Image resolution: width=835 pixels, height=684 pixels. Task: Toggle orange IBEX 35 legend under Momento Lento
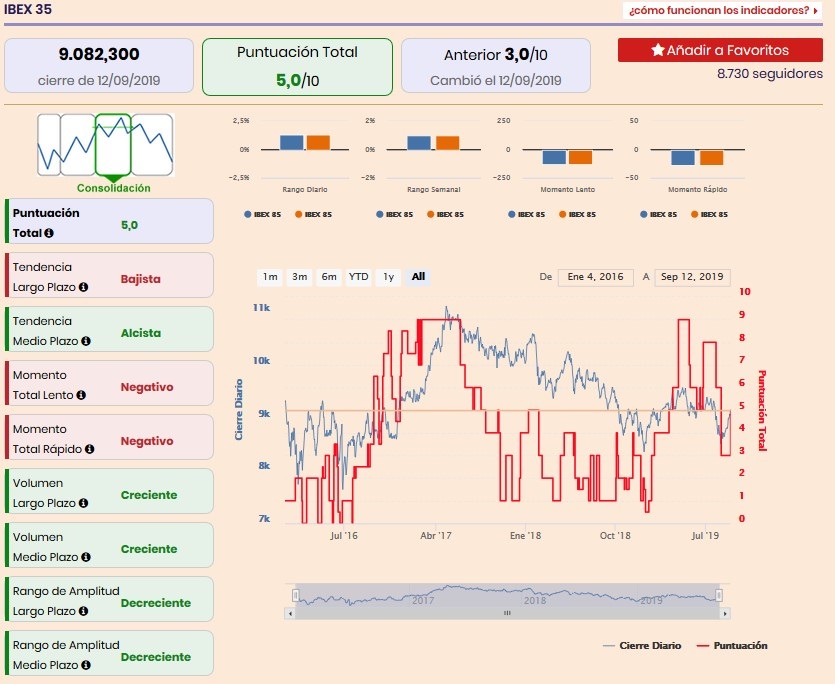coord(577,214)
